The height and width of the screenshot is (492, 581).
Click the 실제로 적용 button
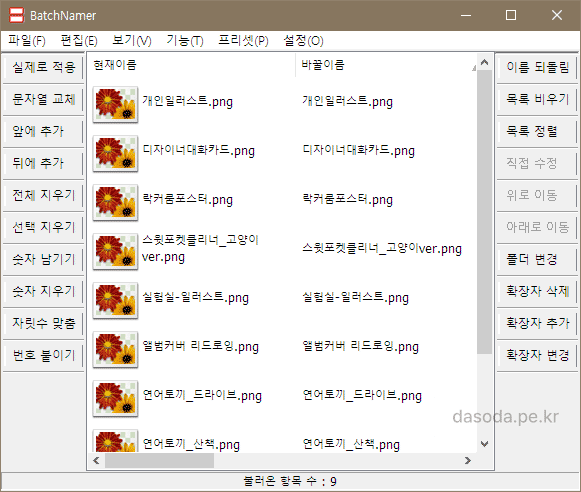(44, 67)
